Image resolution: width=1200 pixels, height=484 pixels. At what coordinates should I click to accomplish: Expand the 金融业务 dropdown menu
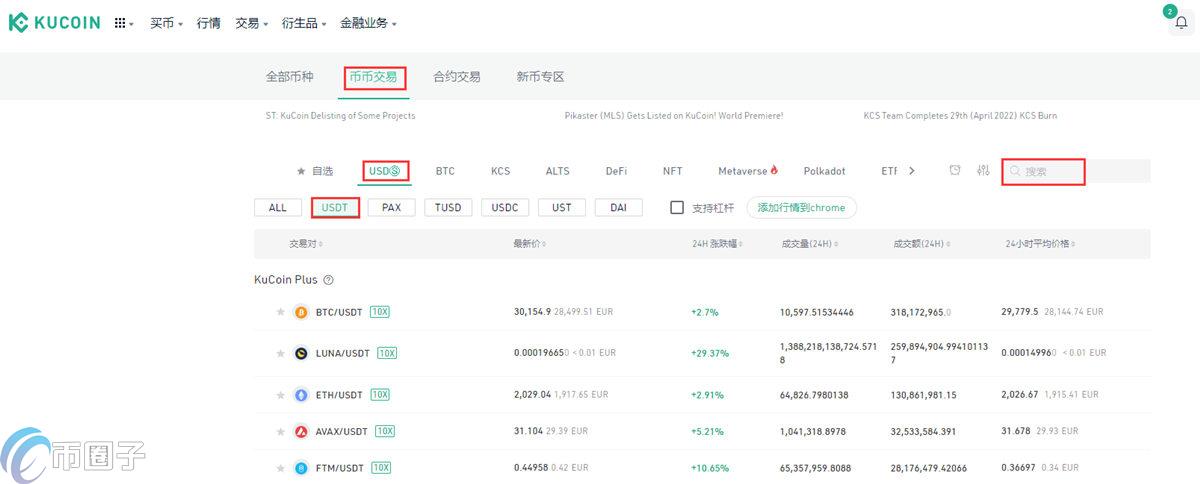coord(368,23)
